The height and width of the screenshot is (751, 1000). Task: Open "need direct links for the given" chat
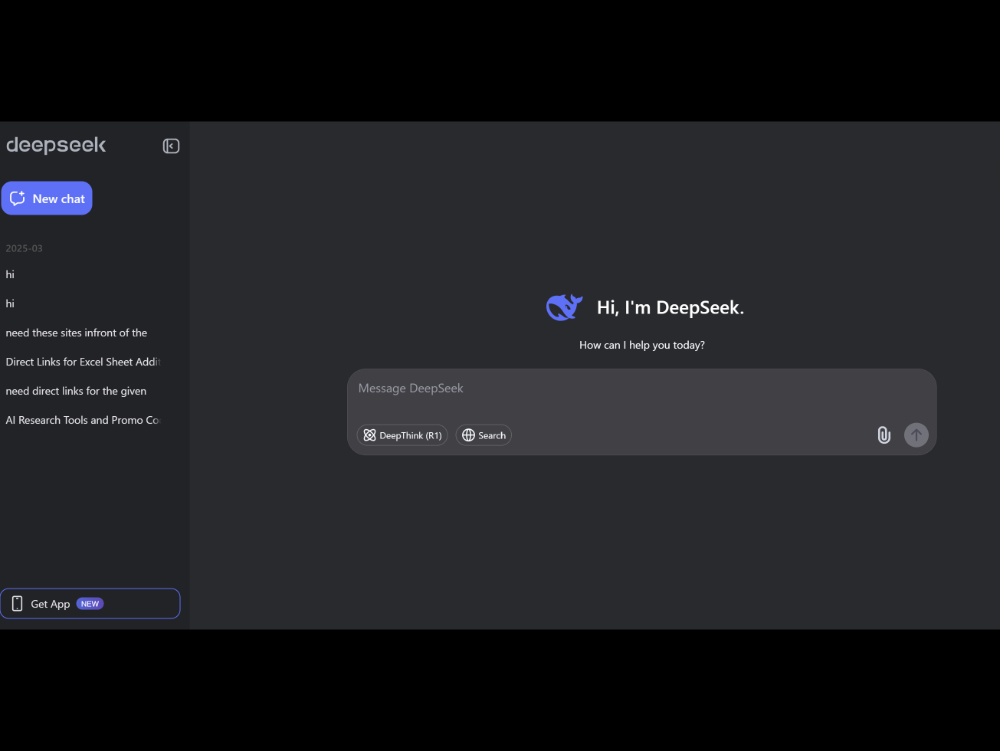pyautogui.click(x=76, y=391)
